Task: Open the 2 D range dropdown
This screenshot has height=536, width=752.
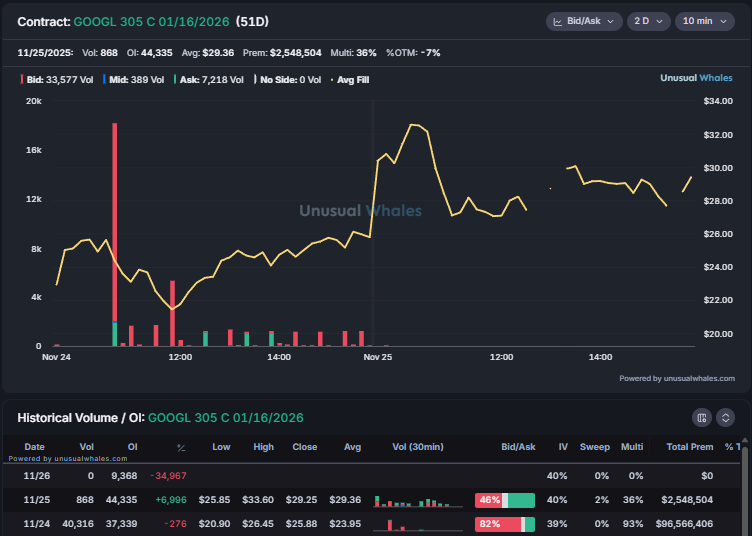Action: [x=648, y=22]
